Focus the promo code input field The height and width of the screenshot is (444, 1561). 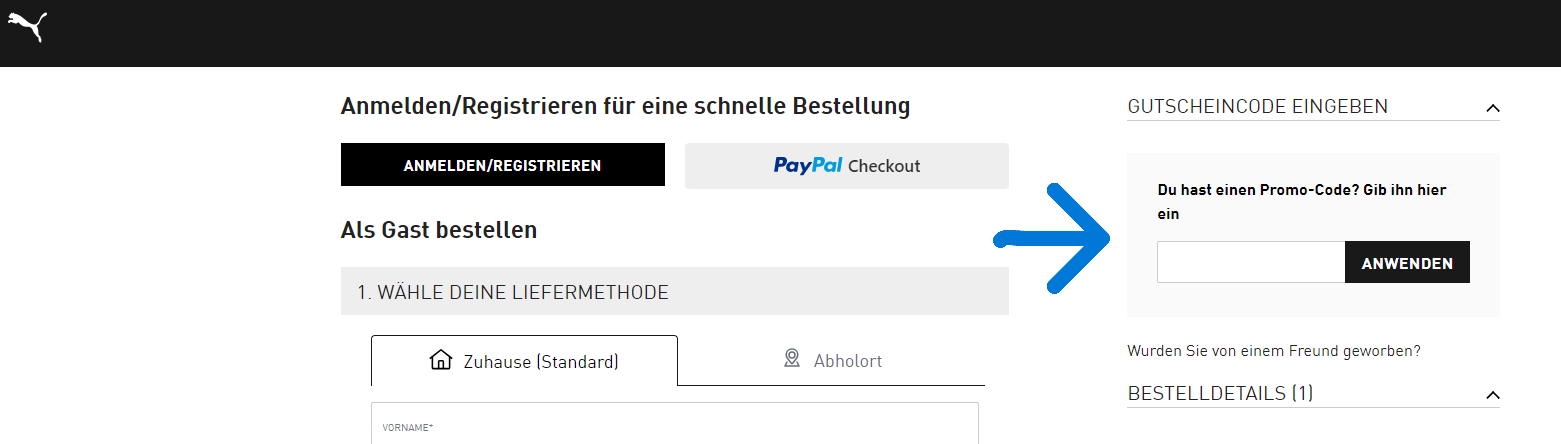pos(1251,262)
